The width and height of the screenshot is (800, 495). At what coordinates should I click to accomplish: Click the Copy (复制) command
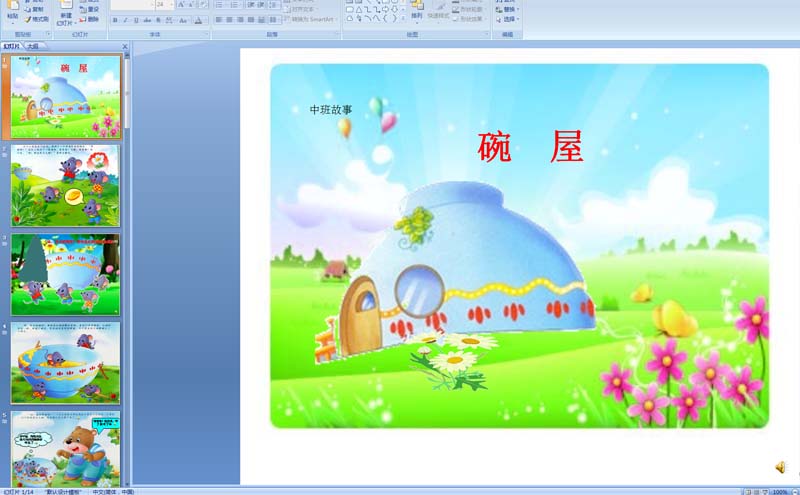click(x=34, y=9)
